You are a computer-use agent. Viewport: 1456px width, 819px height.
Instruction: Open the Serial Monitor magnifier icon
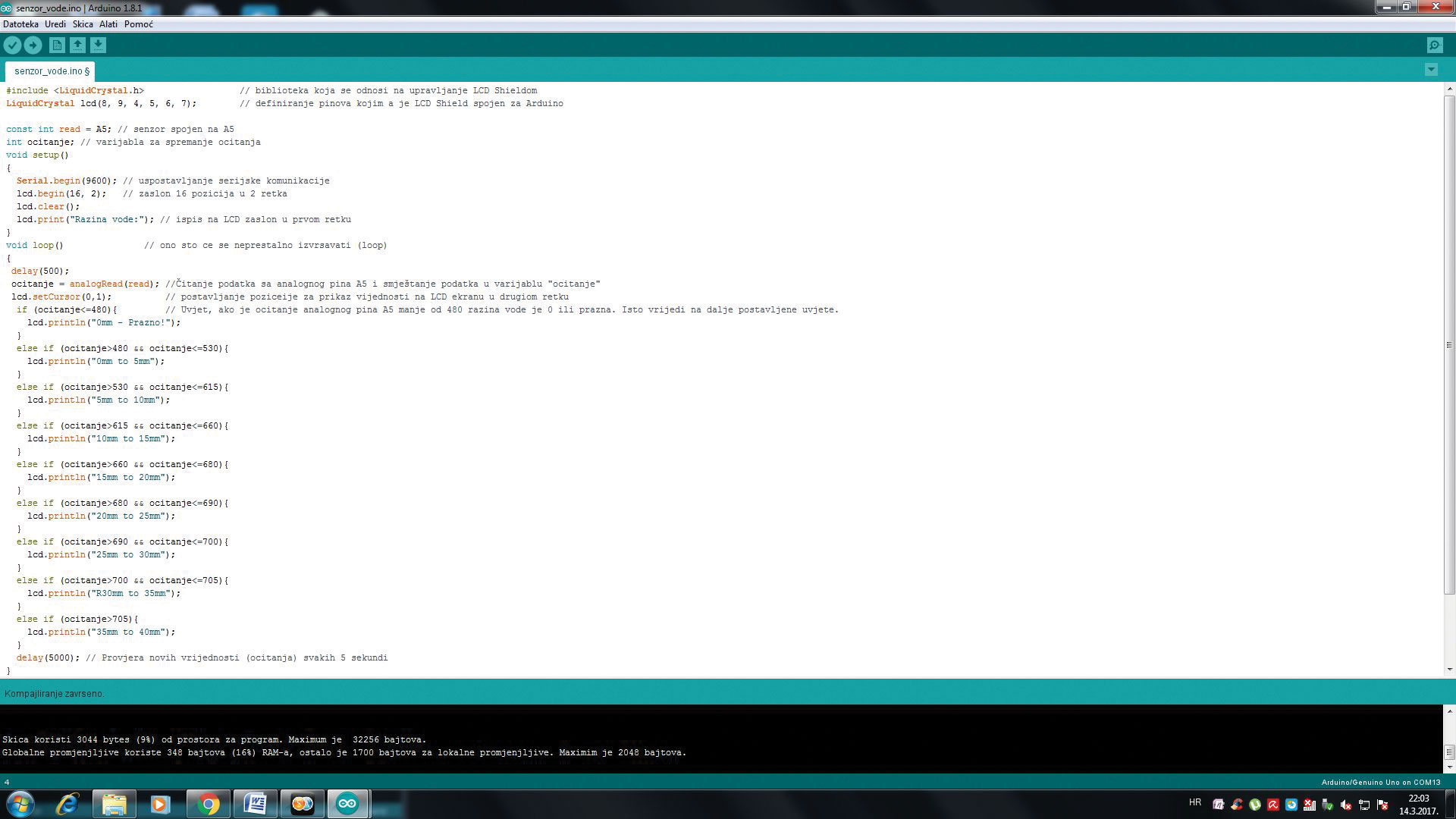1435,45
